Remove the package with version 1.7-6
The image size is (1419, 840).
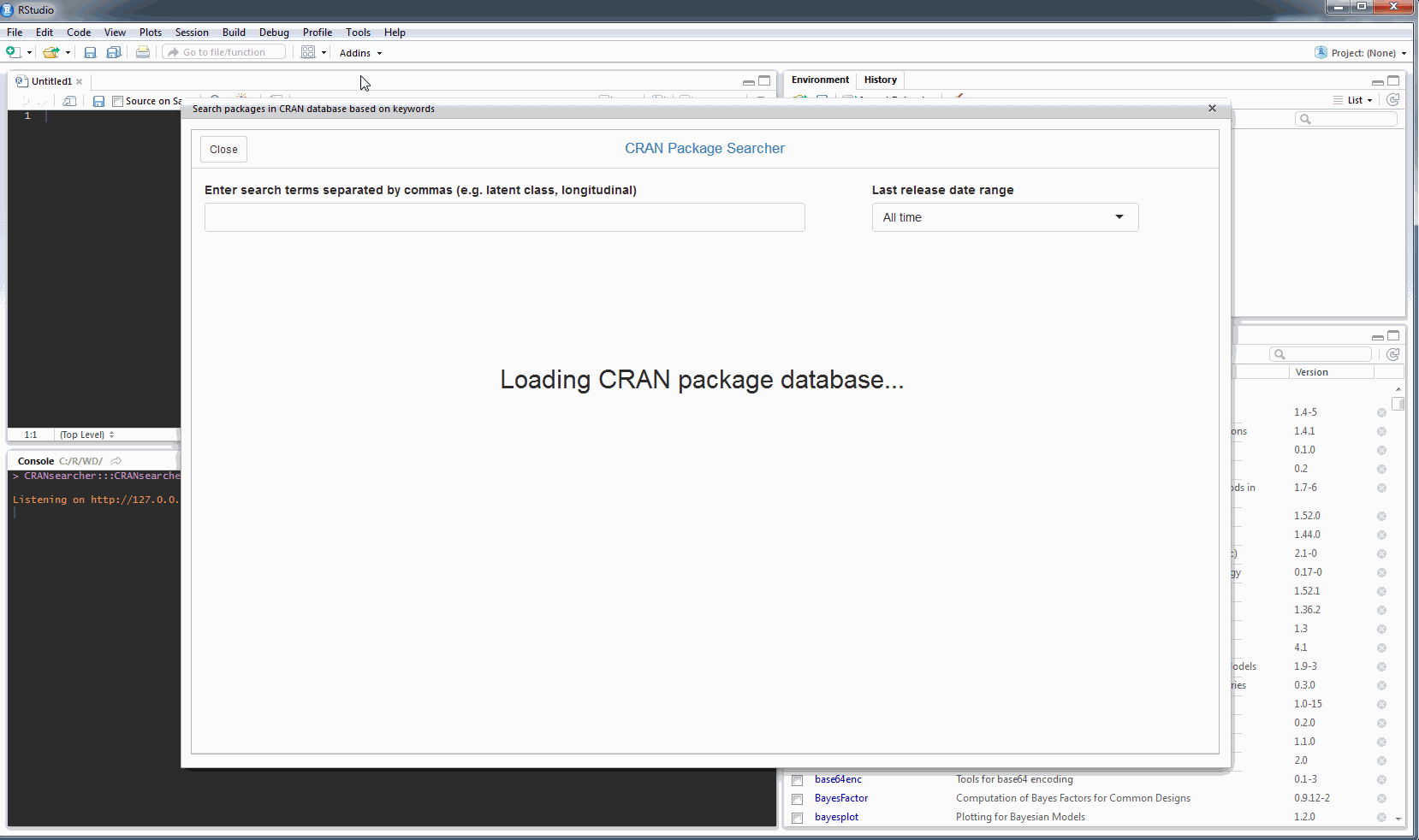click(1381, 488)
